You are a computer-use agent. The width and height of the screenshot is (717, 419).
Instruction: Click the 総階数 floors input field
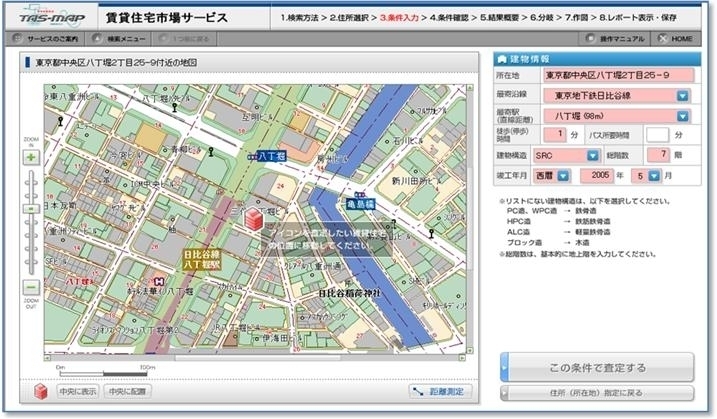pyautogui.click(x=658, y=155)
